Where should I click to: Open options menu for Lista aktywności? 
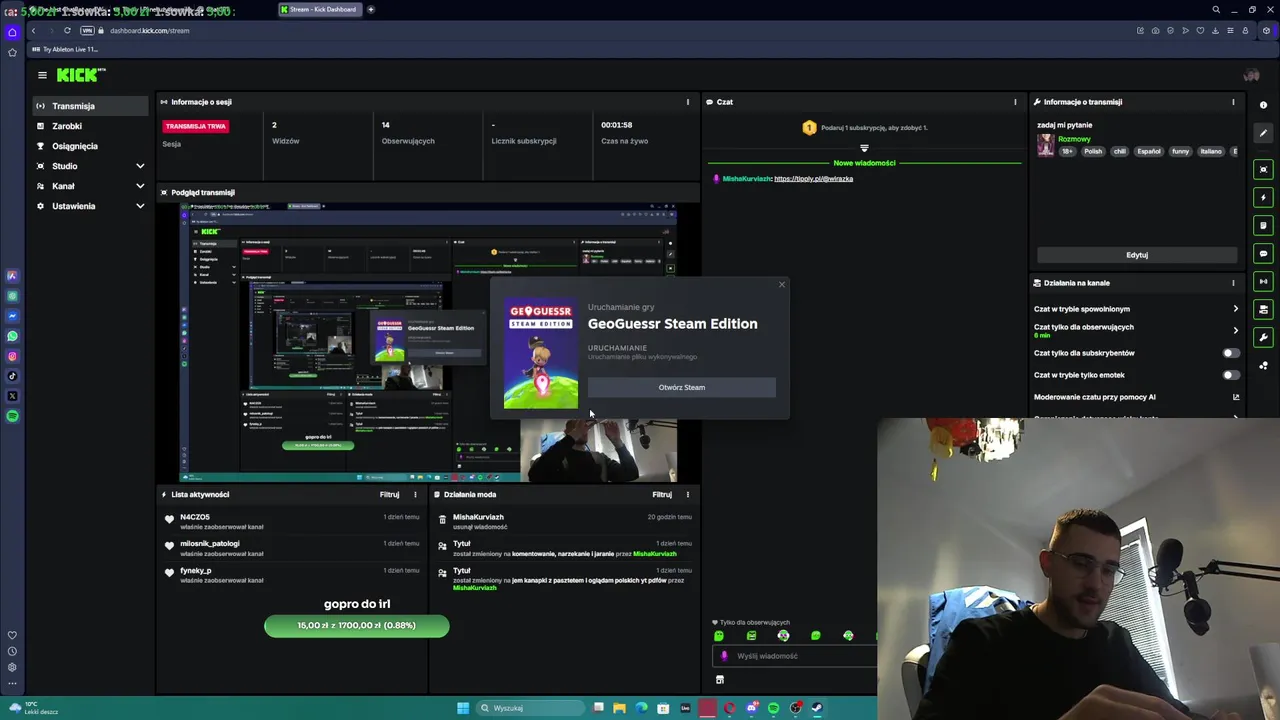[x=415, y=494]
